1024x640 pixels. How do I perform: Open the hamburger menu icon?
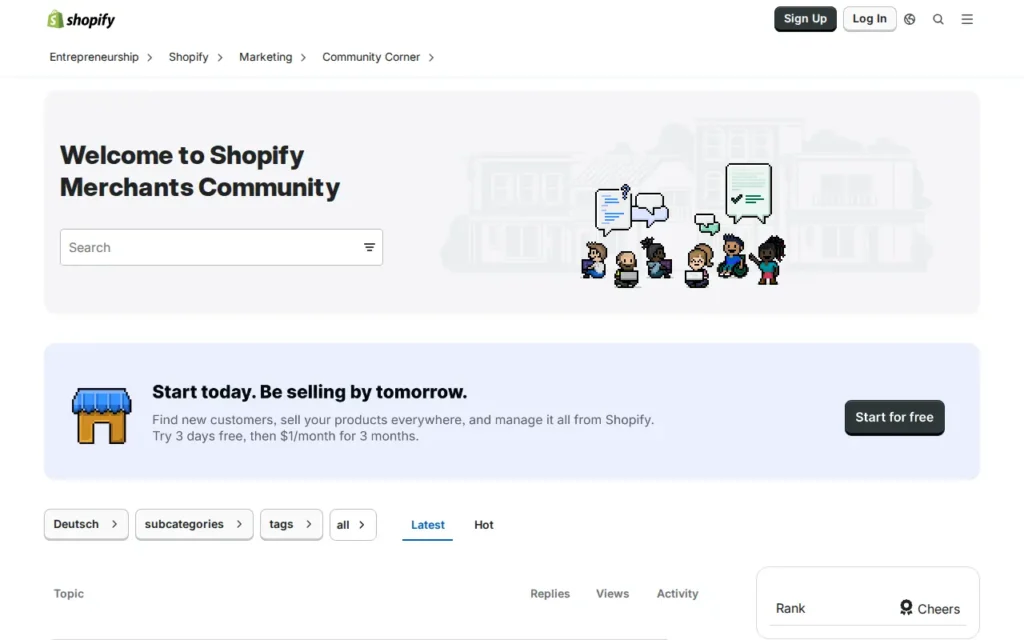click(967, 20)
